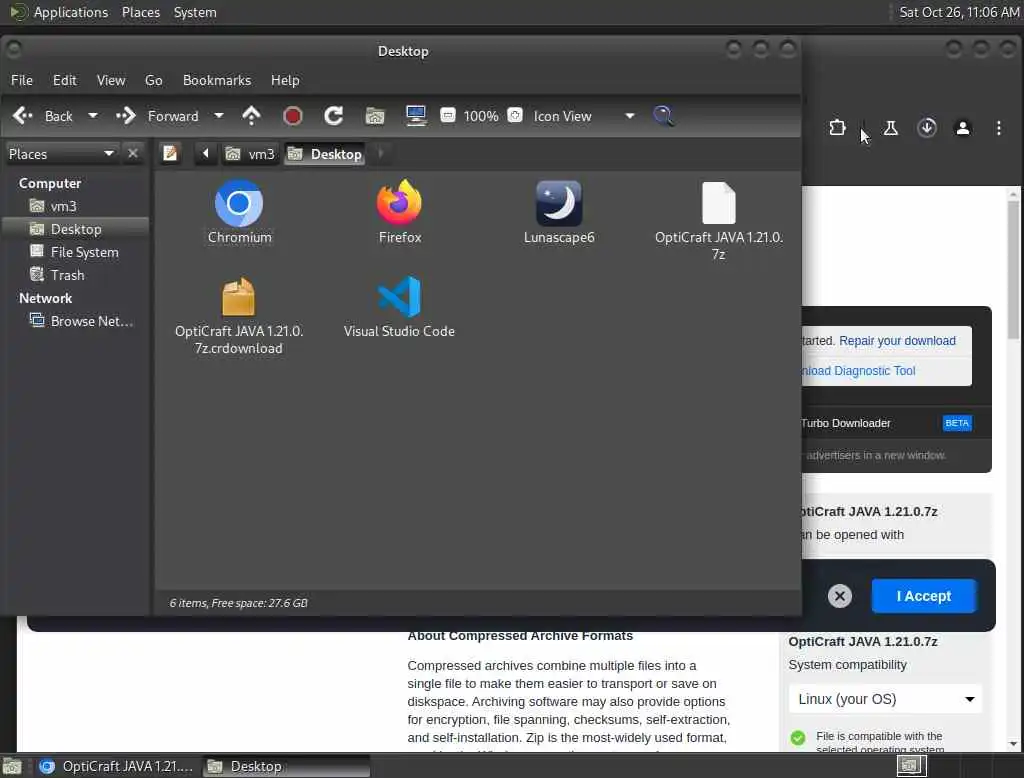Open the Icon View mode dropdown
Image resolution: width=1024 pixels, height=778 pixels.
pos(583,116)
